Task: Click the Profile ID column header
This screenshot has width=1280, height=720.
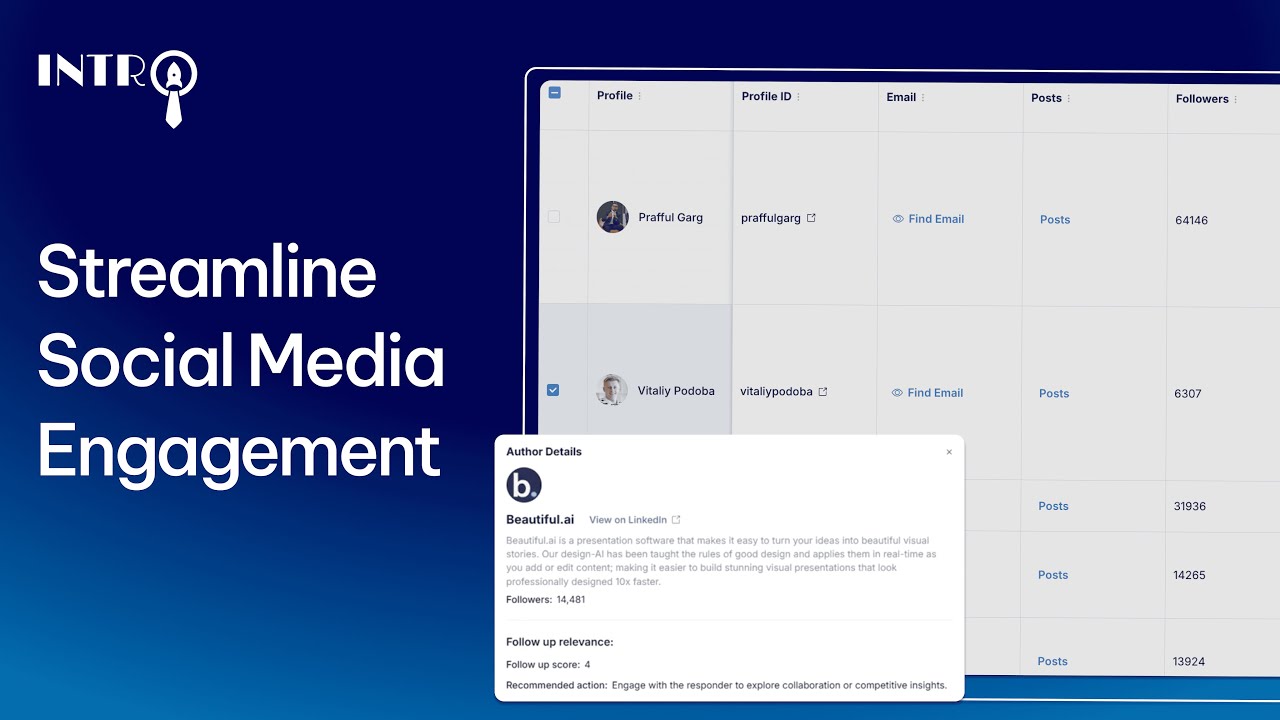Action: pyautogui.click(x=767, y=97)
